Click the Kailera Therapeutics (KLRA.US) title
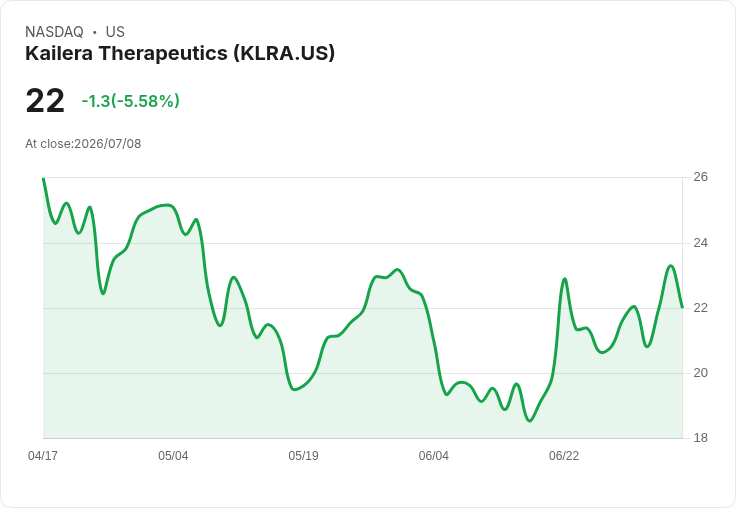 point(180,54)
